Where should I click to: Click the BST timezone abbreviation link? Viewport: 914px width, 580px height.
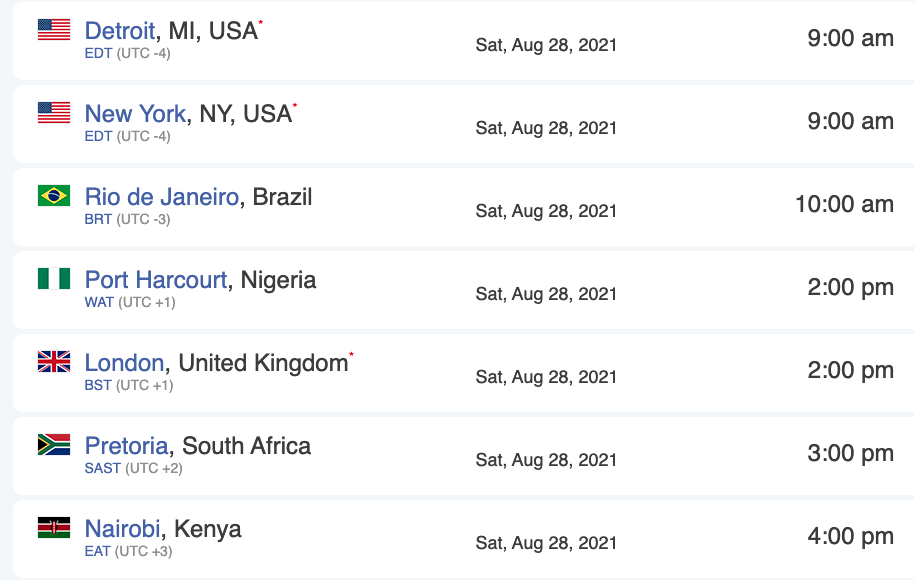pos(98,385)
